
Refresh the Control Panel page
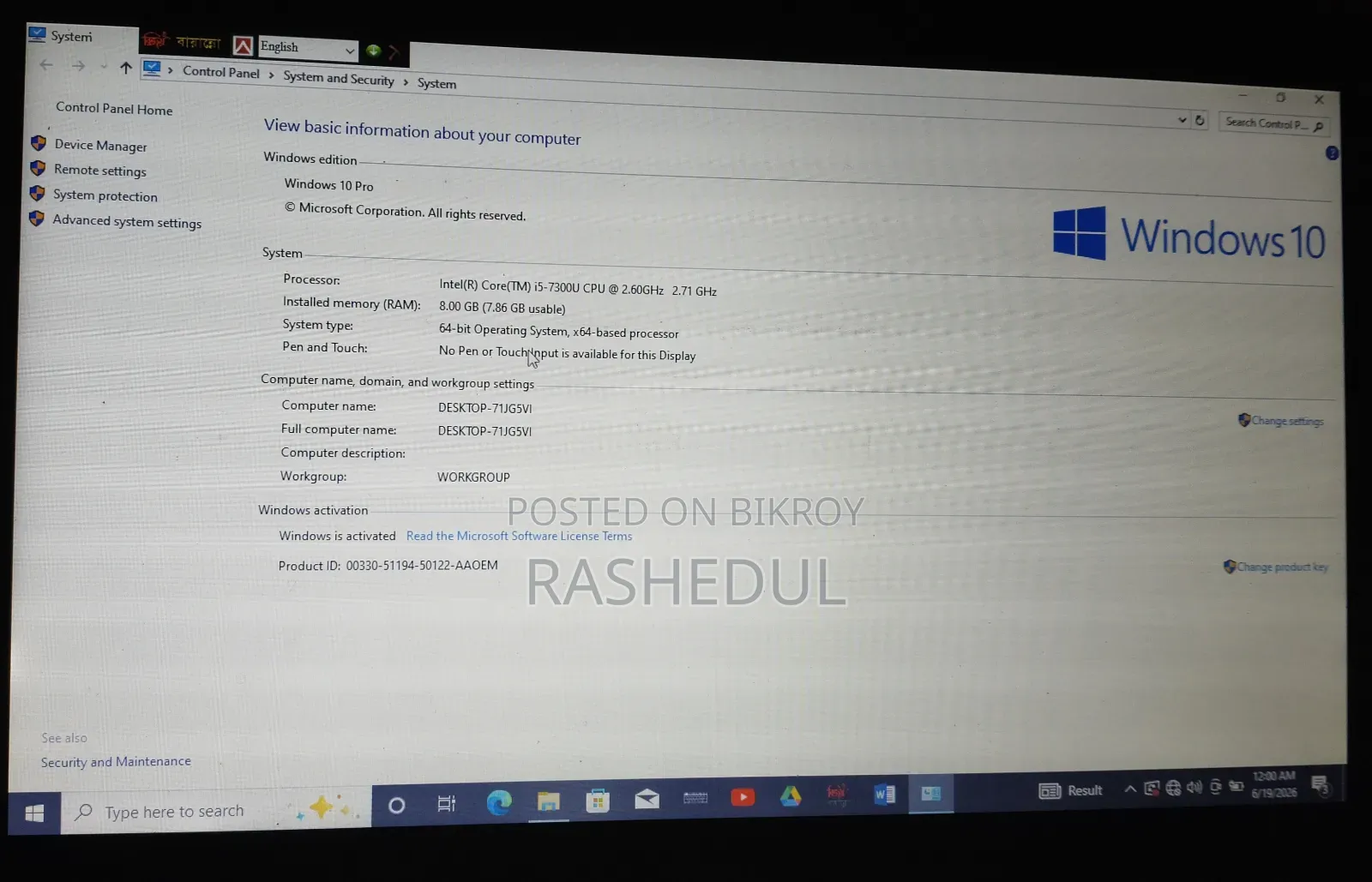pyautogui.click(x=1200, y=121)
